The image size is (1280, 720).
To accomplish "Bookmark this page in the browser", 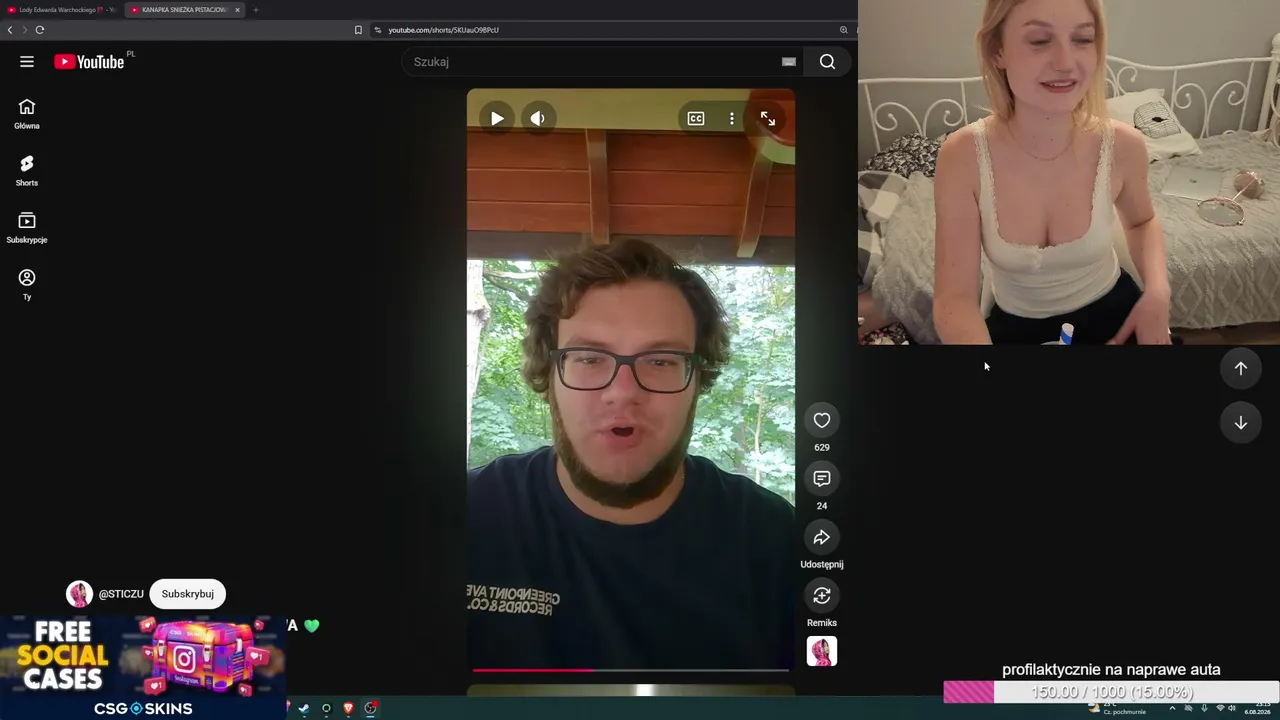I will [358, 30].
